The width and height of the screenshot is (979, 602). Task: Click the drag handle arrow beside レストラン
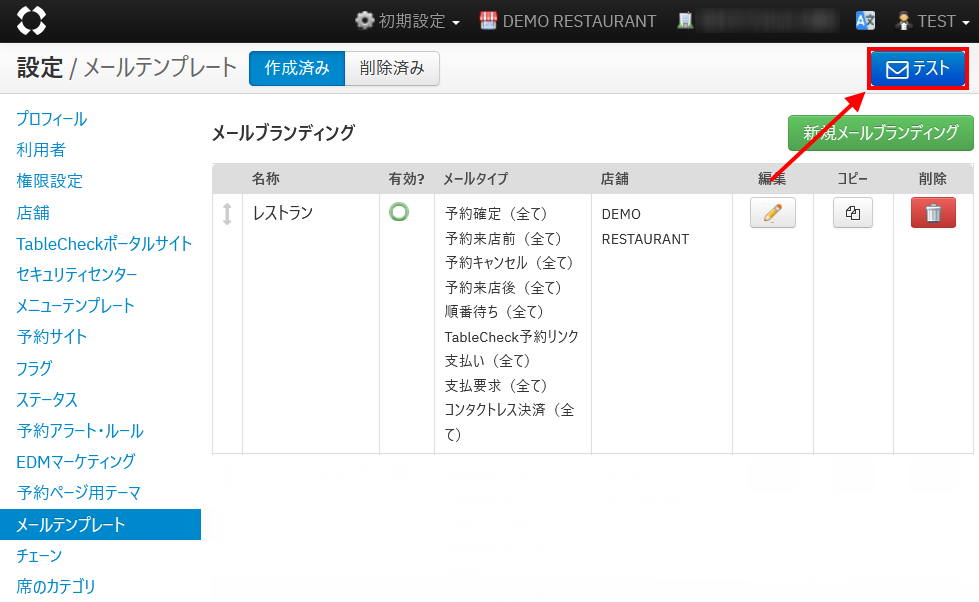[227, 213]
